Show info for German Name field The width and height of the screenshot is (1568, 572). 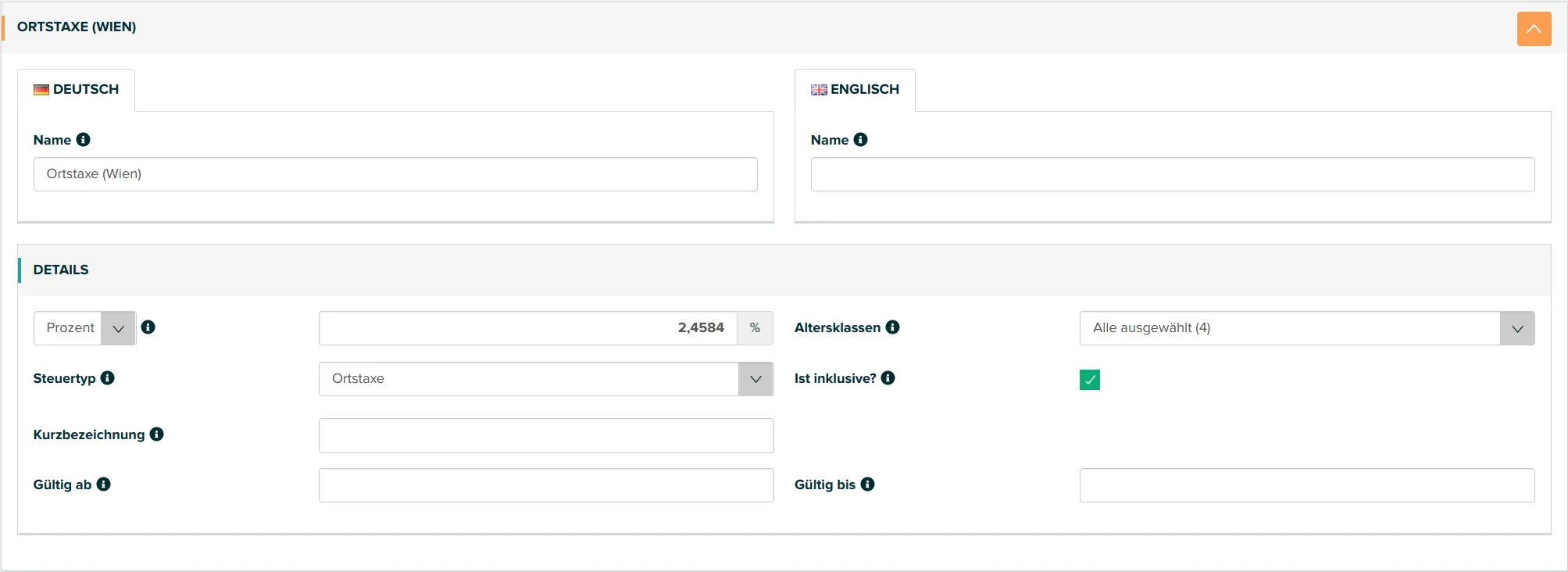pos(84,140)
